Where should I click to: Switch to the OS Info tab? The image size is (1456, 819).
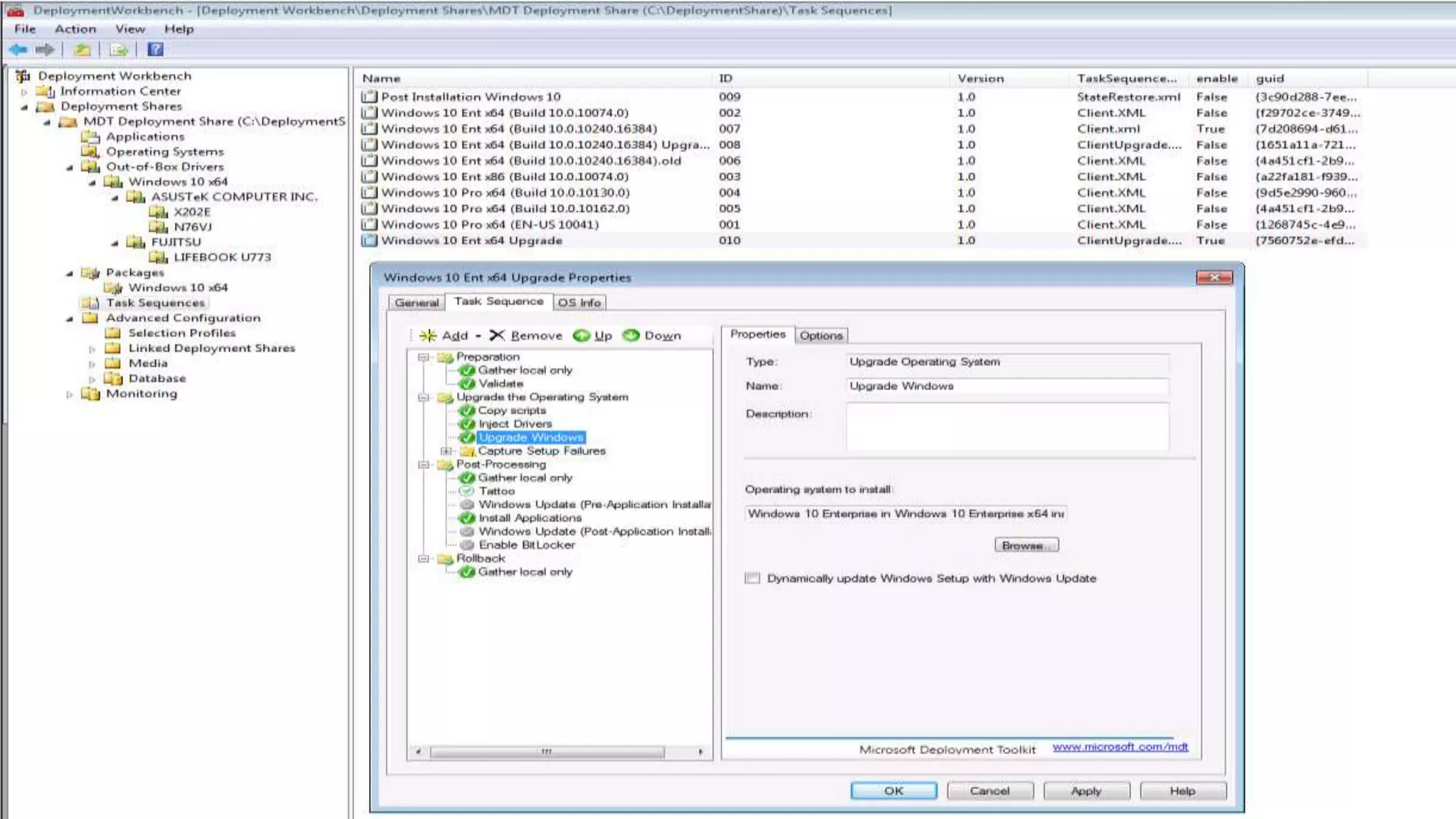(x=579, y=303)
